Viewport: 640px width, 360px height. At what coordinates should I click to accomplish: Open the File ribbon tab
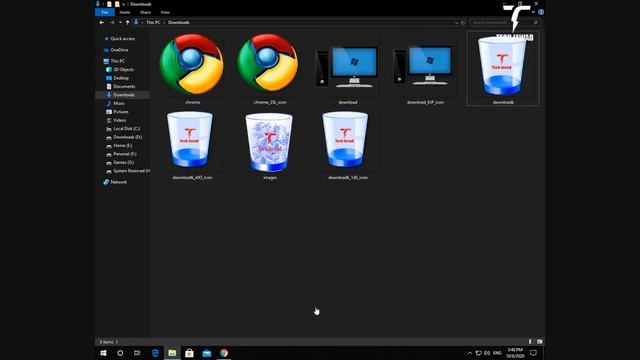(105, 12)
